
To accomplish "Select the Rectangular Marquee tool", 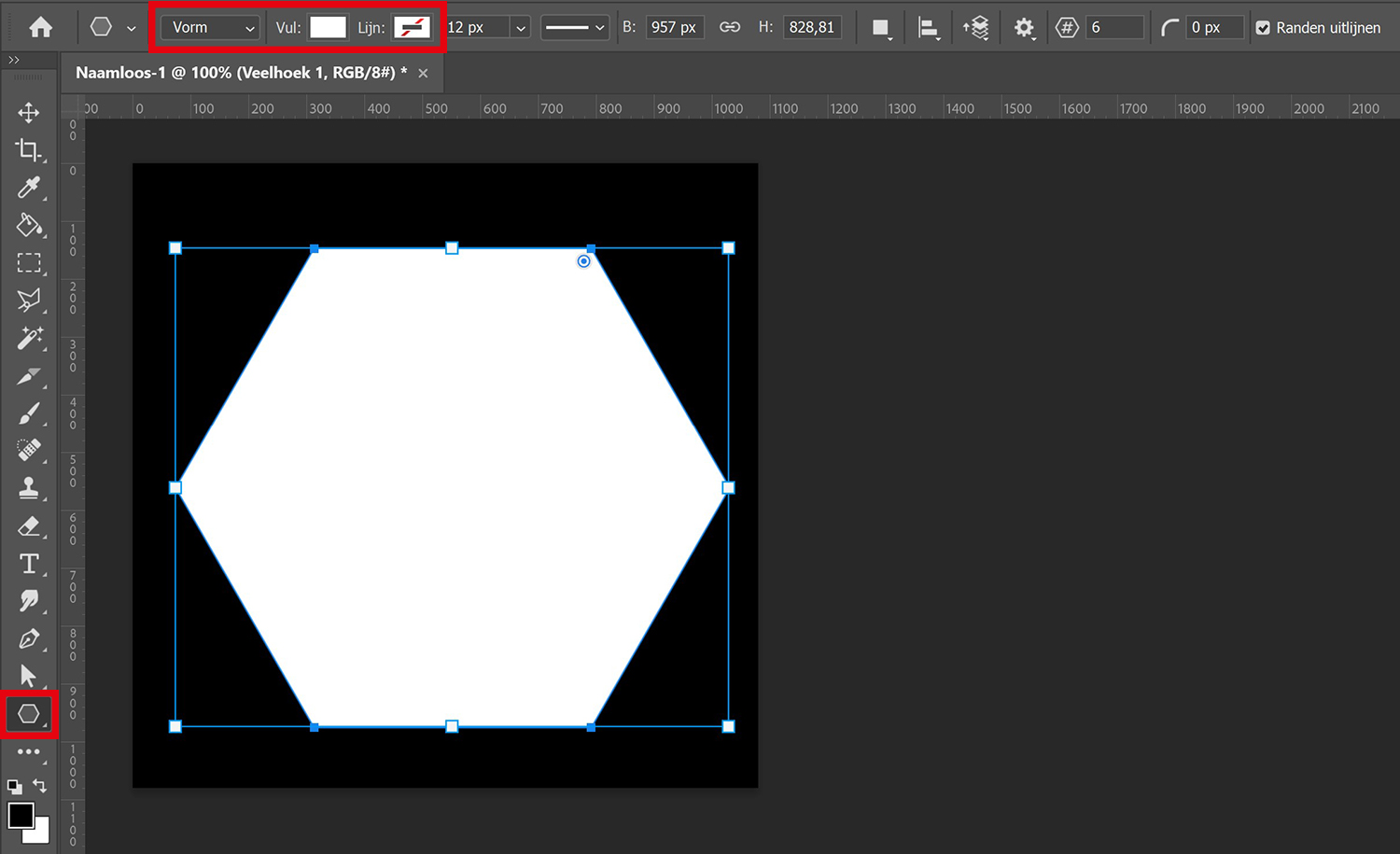I will (29, 263).
